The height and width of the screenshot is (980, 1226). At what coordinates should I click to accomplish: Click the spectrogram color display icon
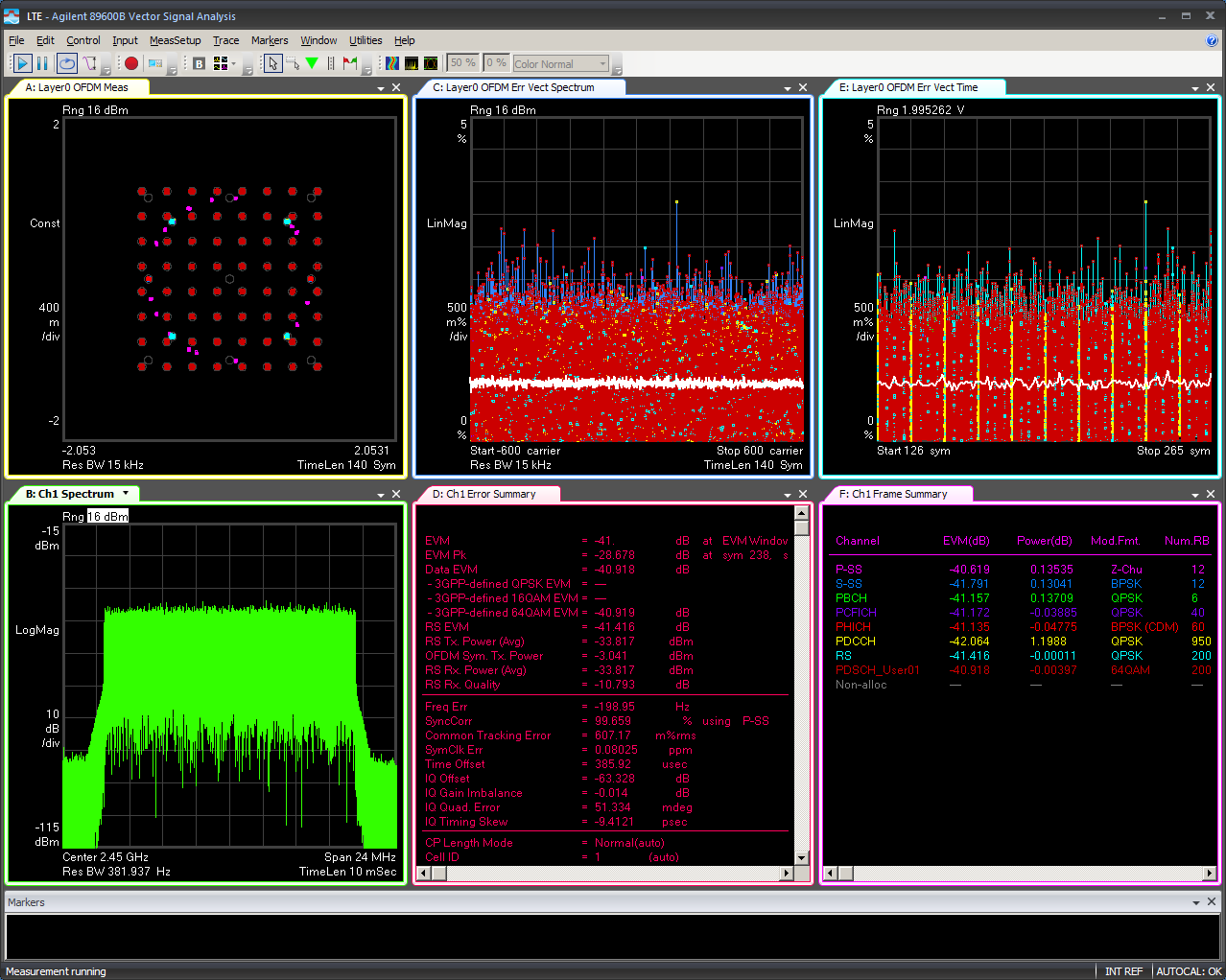[392, 63]
